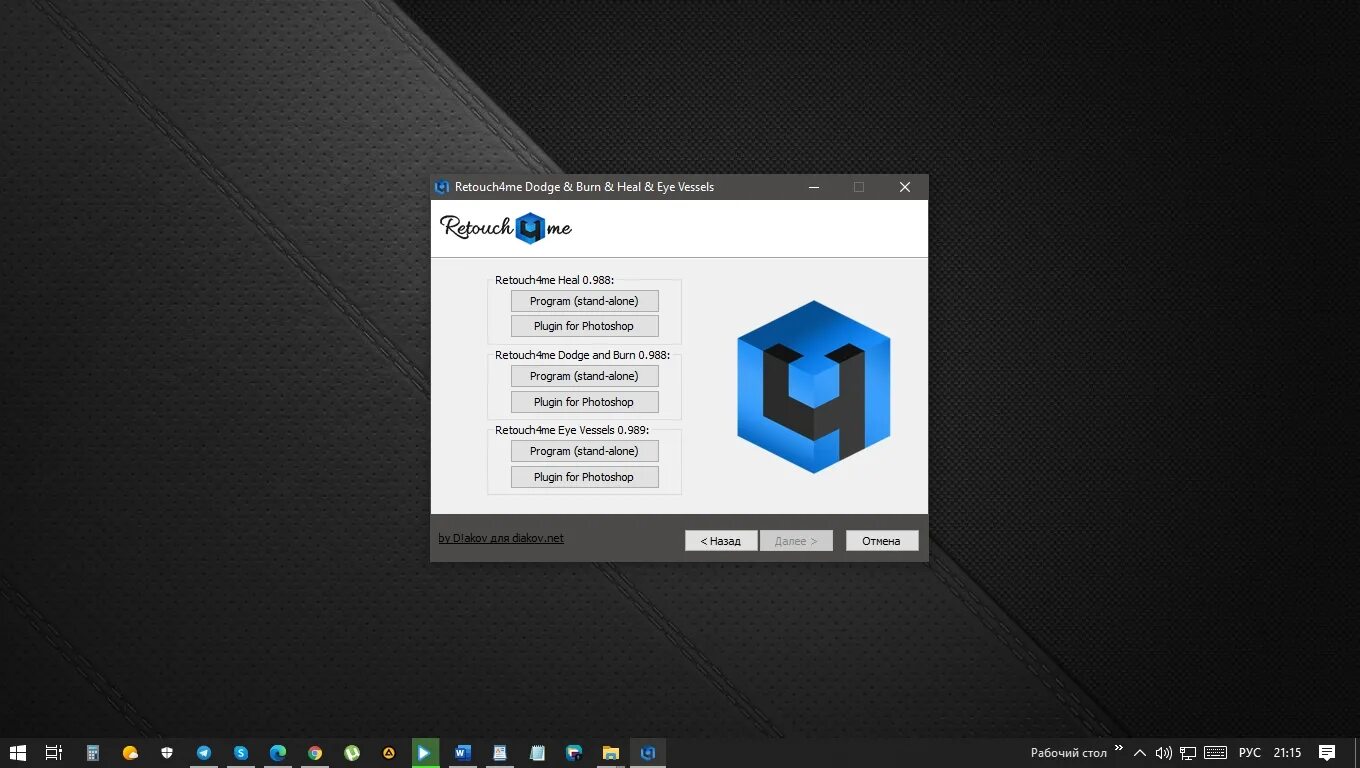The width and height of the screenshot is (1360, 768).
Task: Show hidden system tray icons
Action: tap(1139, 753)
